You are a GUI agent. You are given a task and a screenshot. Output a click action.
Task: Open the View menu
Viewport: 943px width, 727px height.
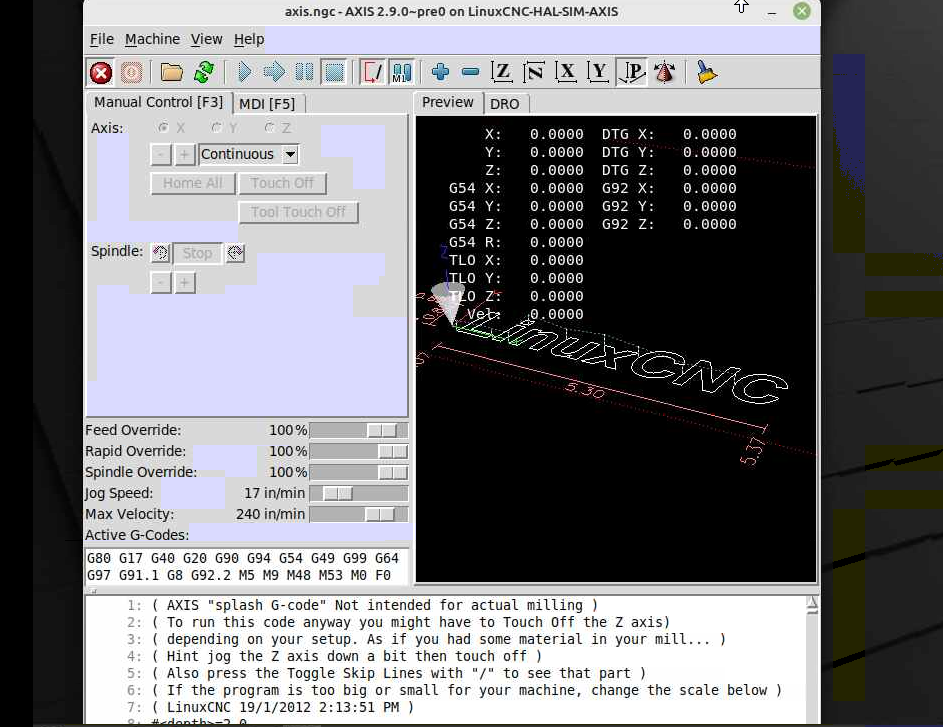tap(206, 40)
